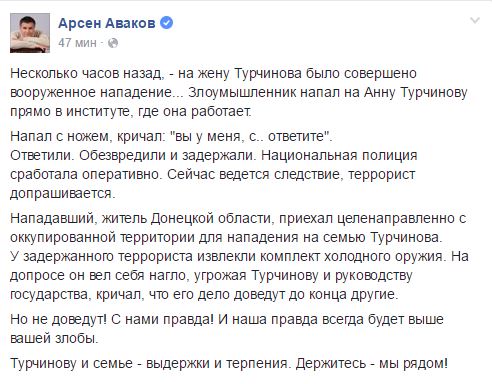The height and width of the screenshot is (384, 492).
Task: Click the sentence С нами правда!
Action: 162,320
